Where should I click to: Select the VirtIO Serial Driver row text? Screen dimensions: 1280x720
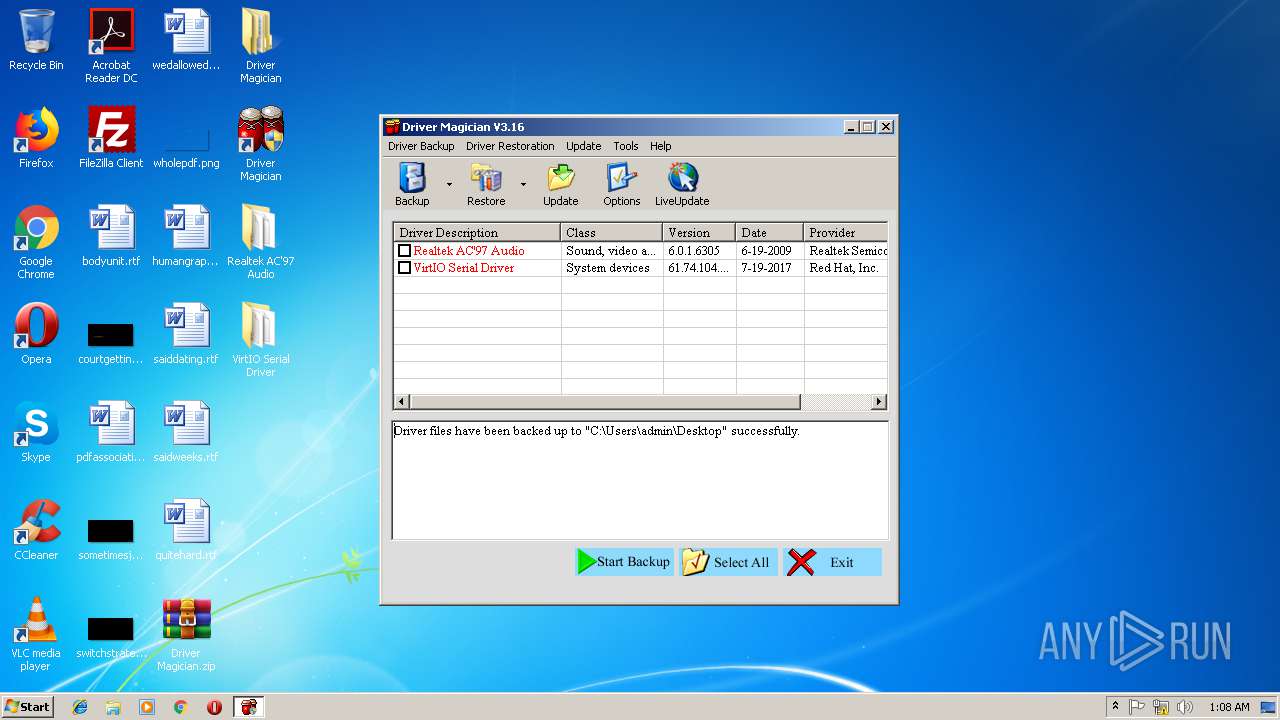pos(464,268)
